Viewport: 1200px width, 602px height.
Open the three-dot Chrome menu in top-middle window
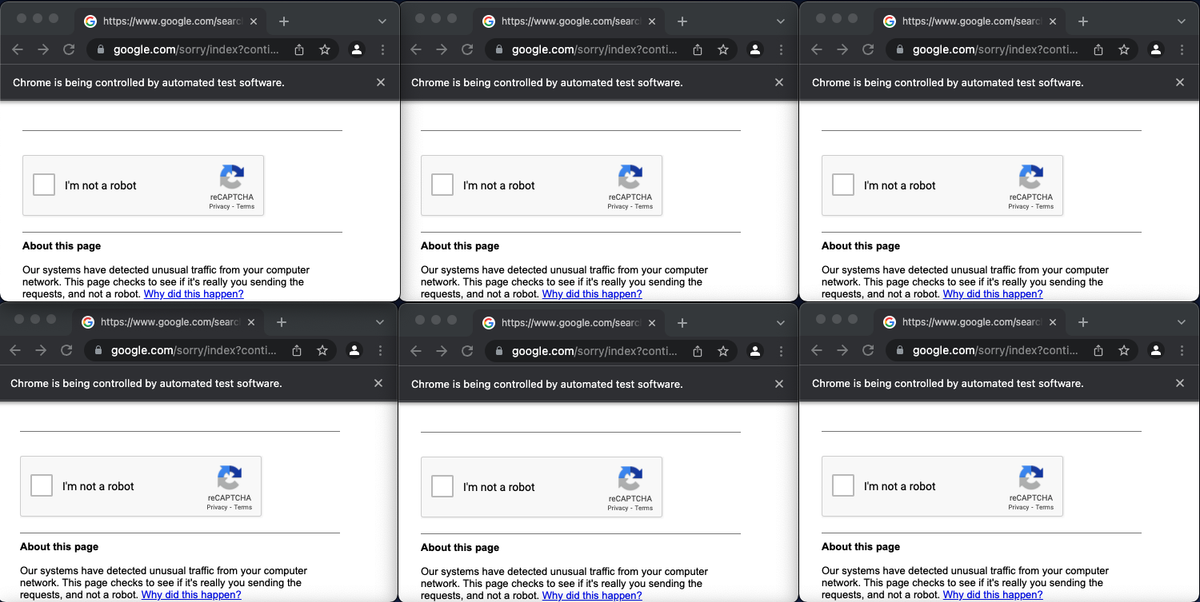pos(781,49)
